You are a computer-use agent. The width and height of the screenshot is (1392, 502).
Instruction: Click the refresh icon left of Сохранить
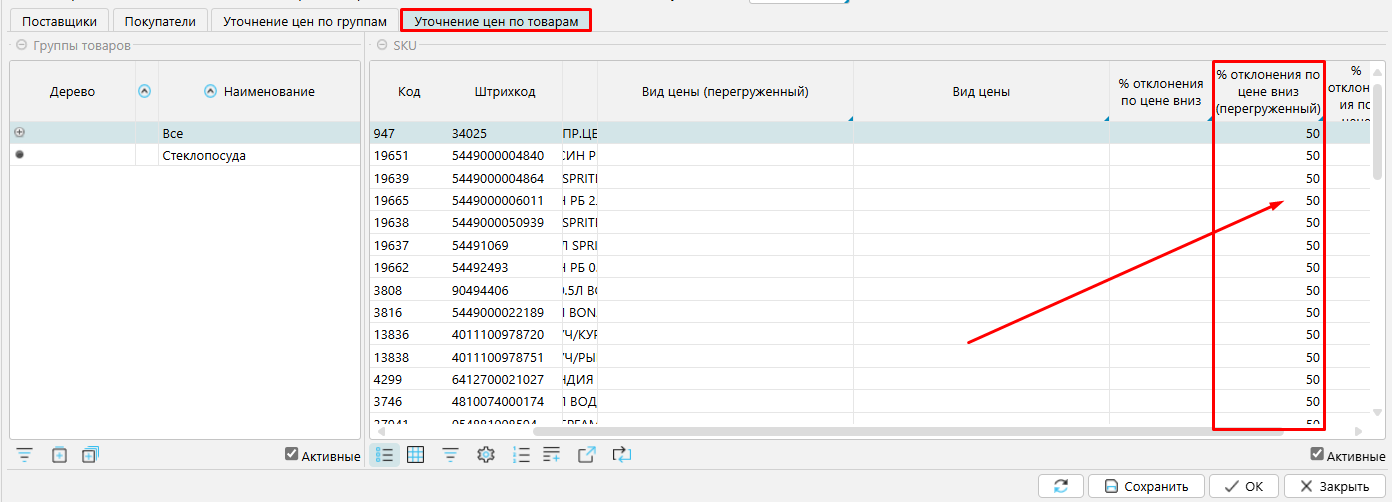point(1060,486)
